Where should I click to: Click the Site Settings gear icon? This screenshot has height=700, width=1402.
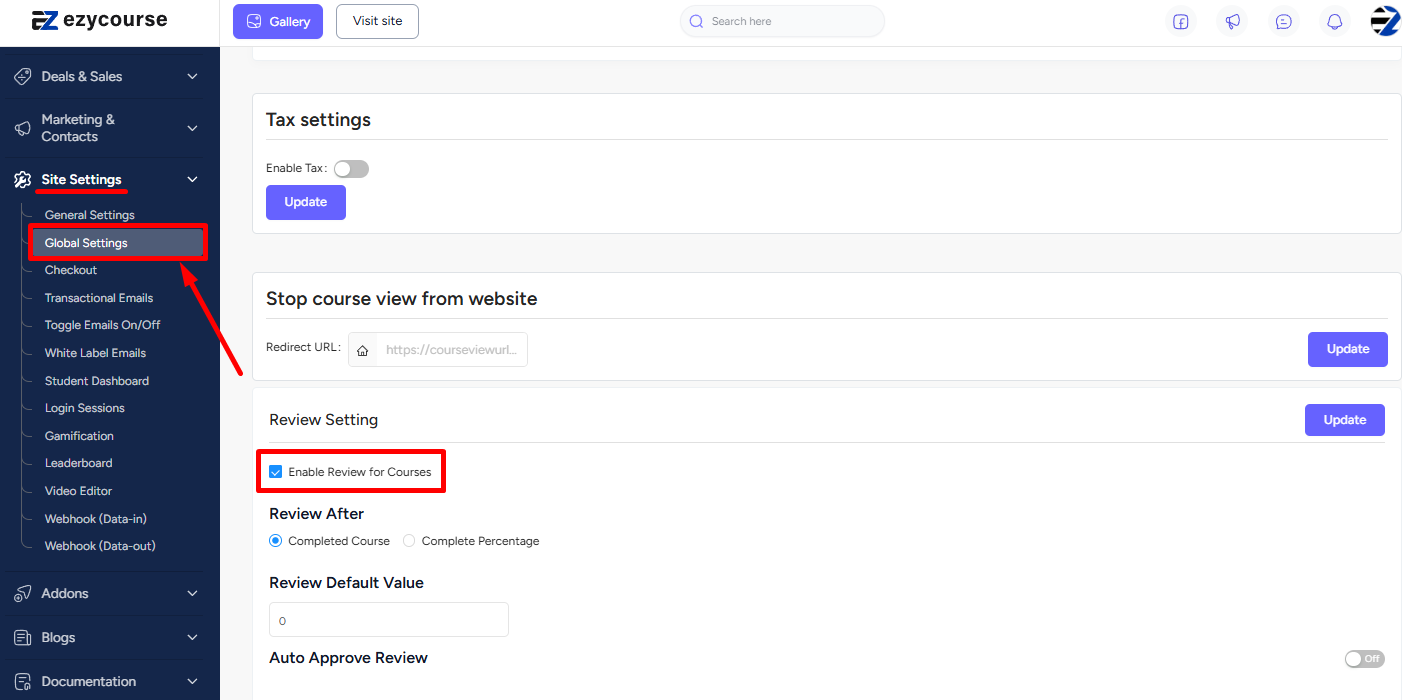(x=22, y=180)
